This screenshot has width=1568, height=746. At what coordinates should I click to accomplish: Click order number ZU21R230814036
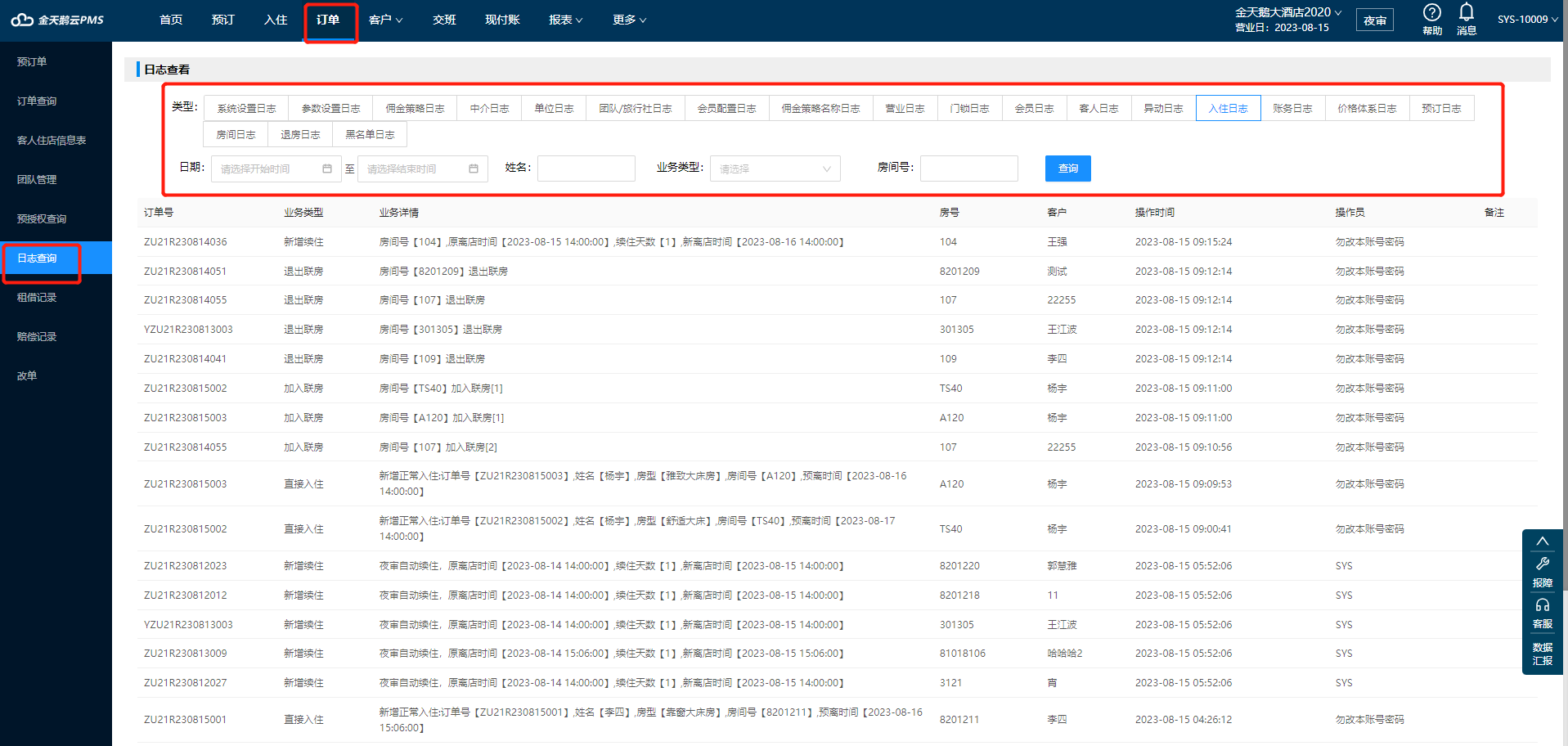click(186, 242)
